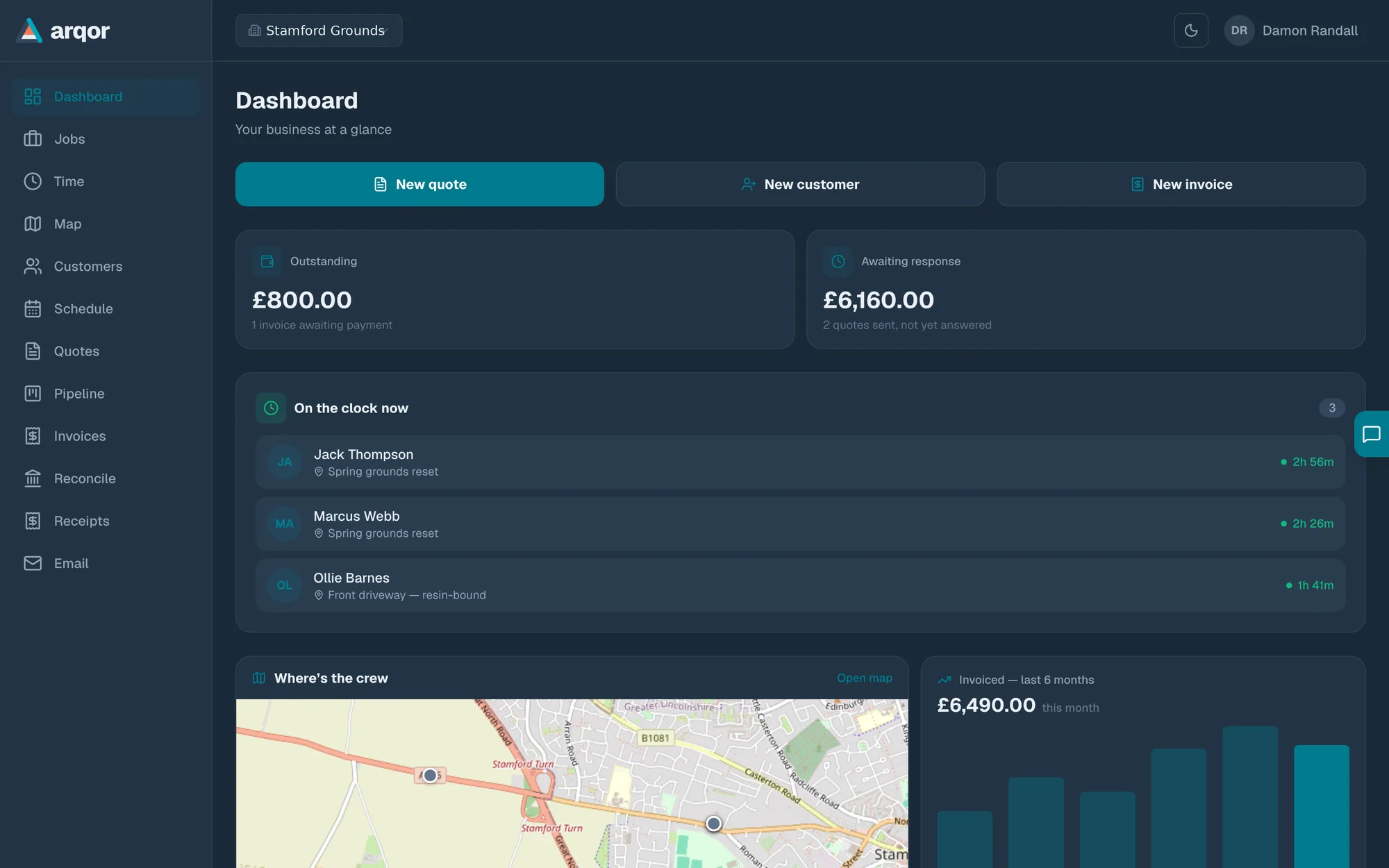Viewport: 1389px width, 868px height.
Task: Click the Time clock icon in sidebar
Action: [33, 181]
